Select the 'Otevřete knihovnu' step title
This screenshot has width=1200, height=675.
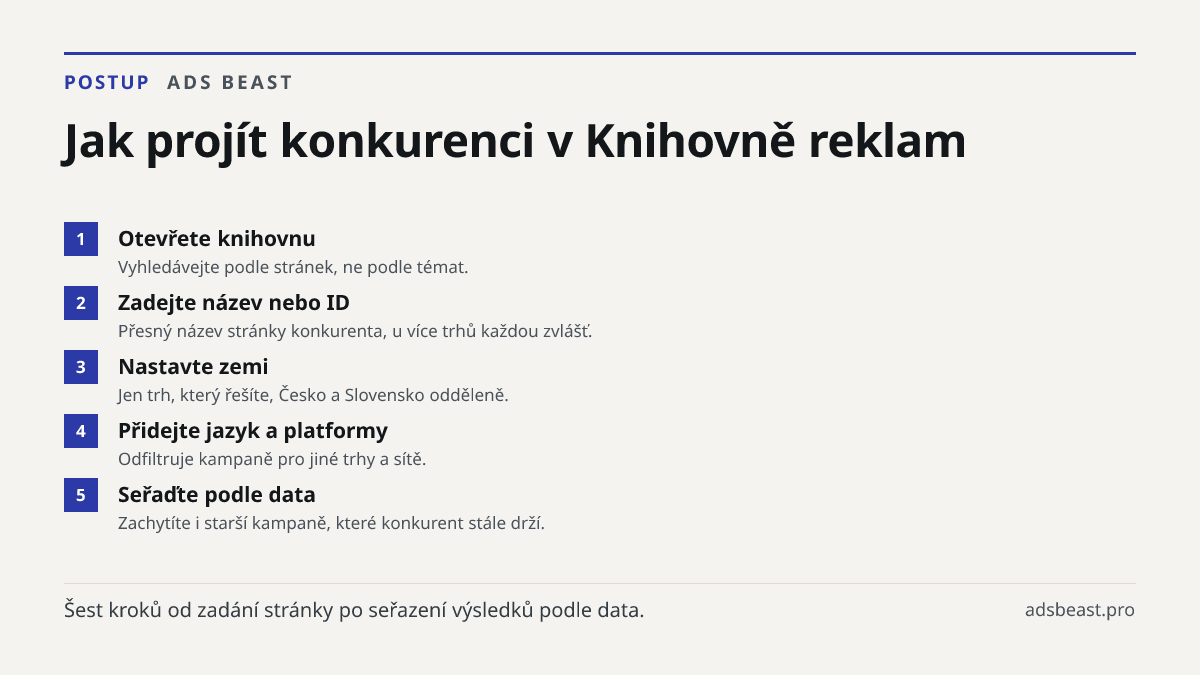[x=217, y=239]
